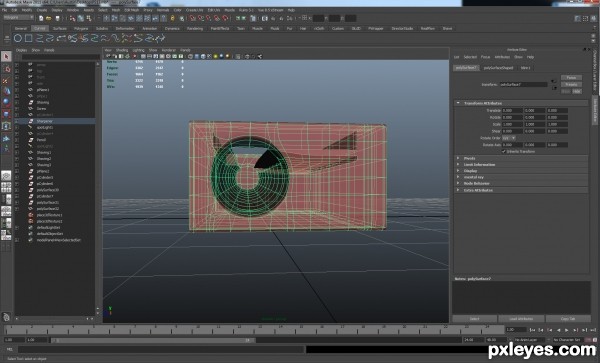This screenshot has height=363, width=600.
Task: Click the play forward button
Action: pos(567,330)
